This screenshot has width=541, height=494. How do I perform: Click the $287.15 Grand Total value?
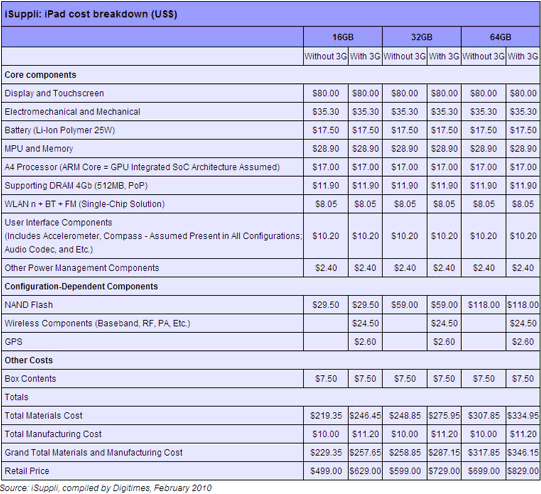point(444,453)
